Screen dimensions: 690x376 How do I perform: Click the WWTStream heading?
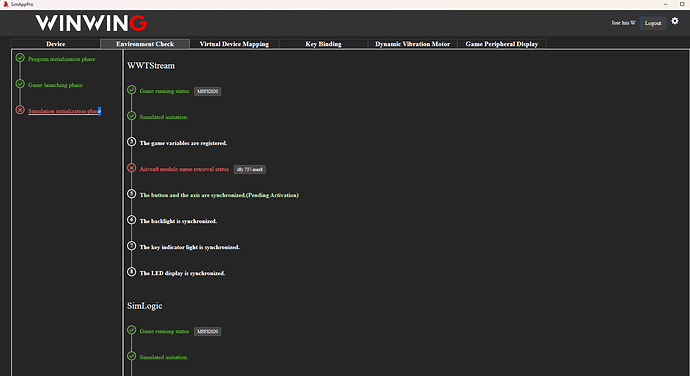[x=151, y=66]
